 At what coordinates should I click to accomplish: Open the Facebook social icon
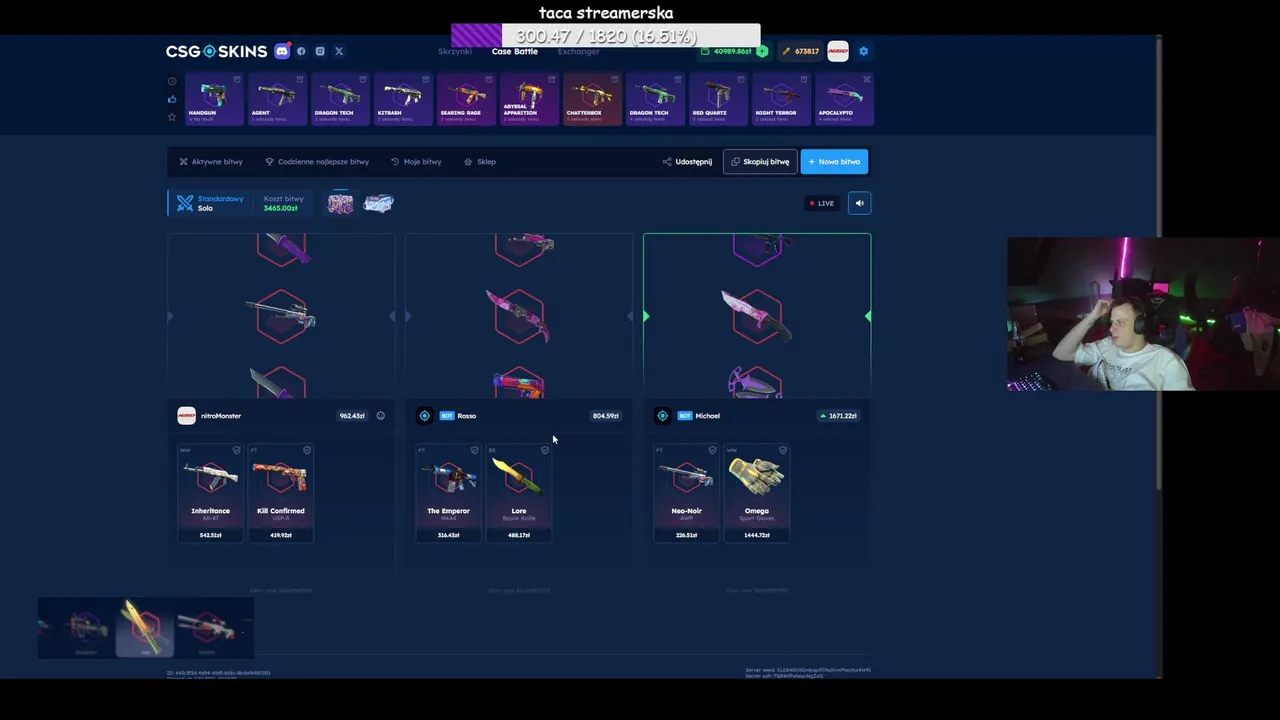click(x=301, y=51)
